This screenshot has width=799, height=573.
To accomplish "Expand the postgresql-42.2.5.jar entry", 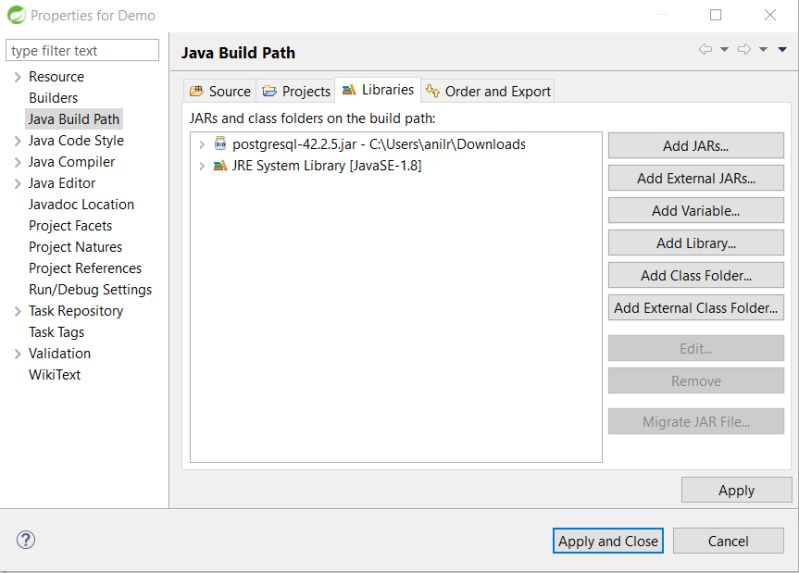I will pos(202,145).
